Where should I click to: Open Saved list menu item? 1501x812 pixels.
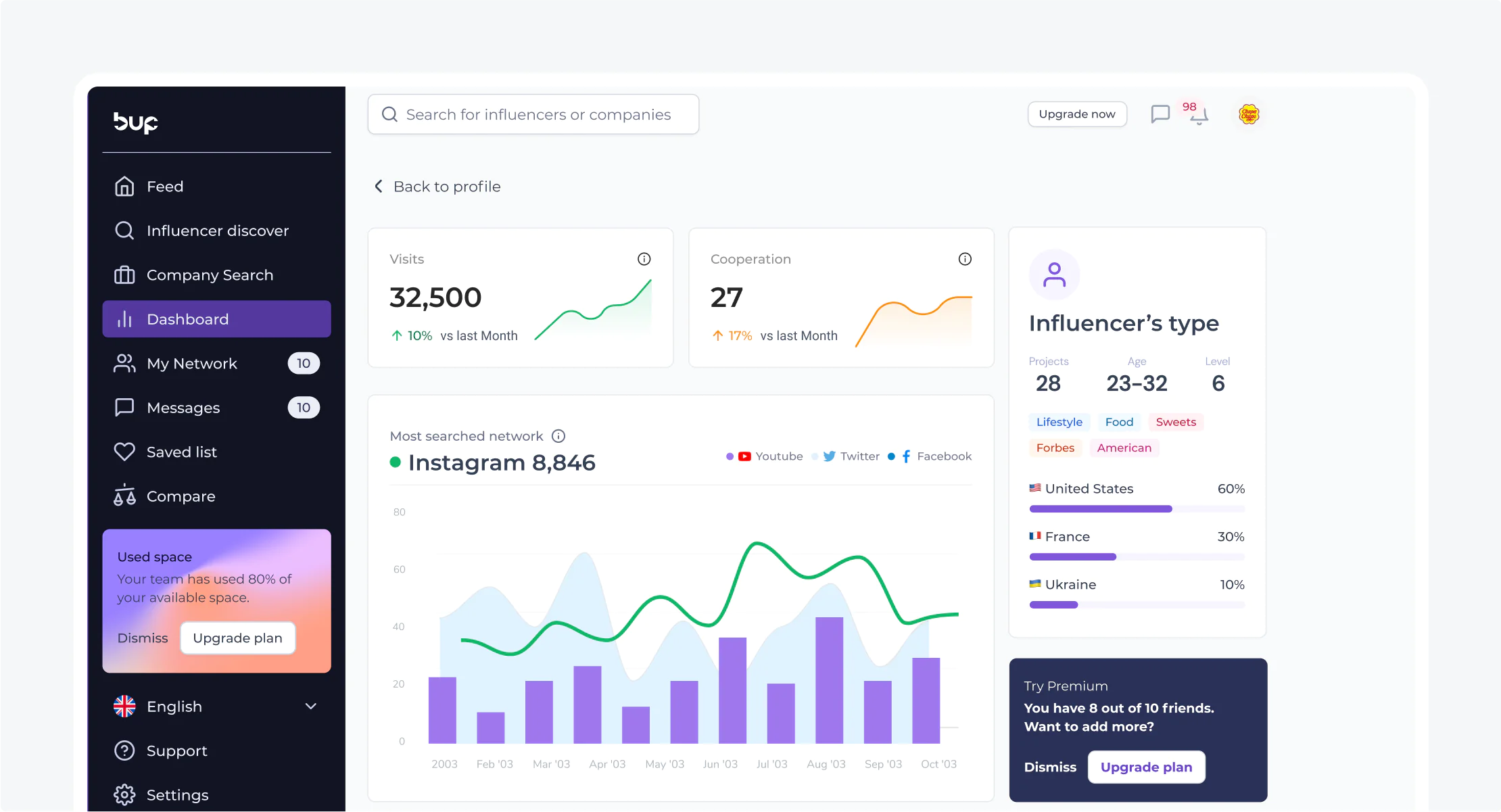pos(216,452)
